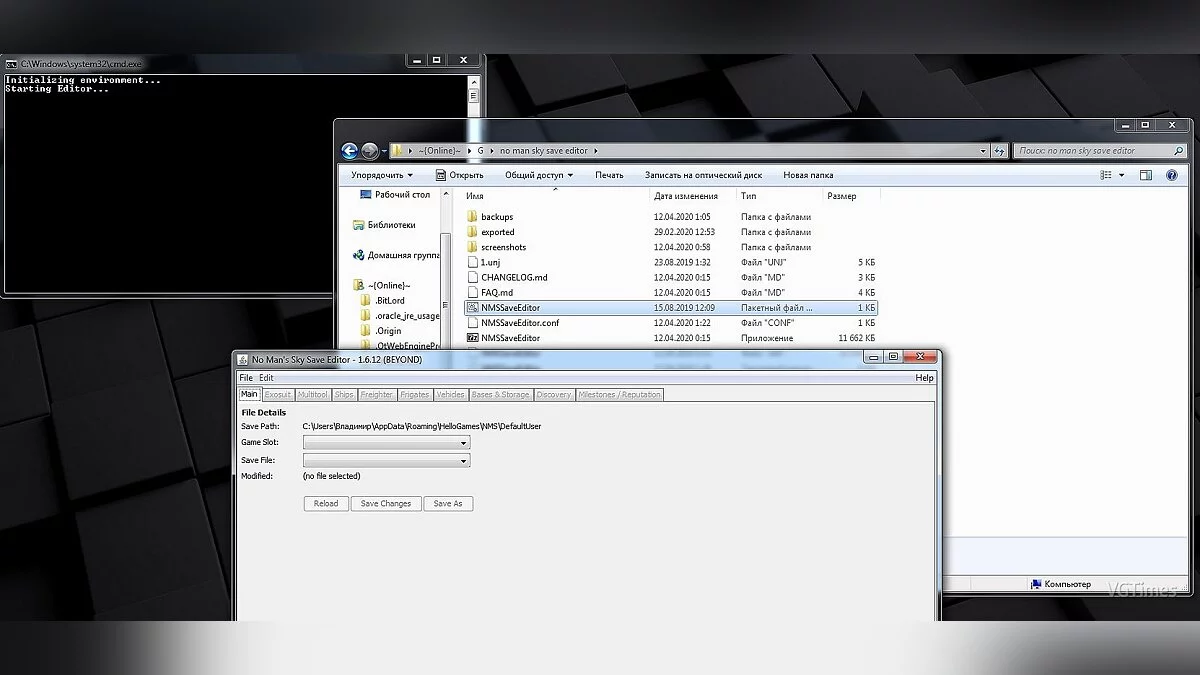The height and width of the screenshot is (675, 1200).
Task: Click the Java icon in Save Editor title bar
Action: 242,359
